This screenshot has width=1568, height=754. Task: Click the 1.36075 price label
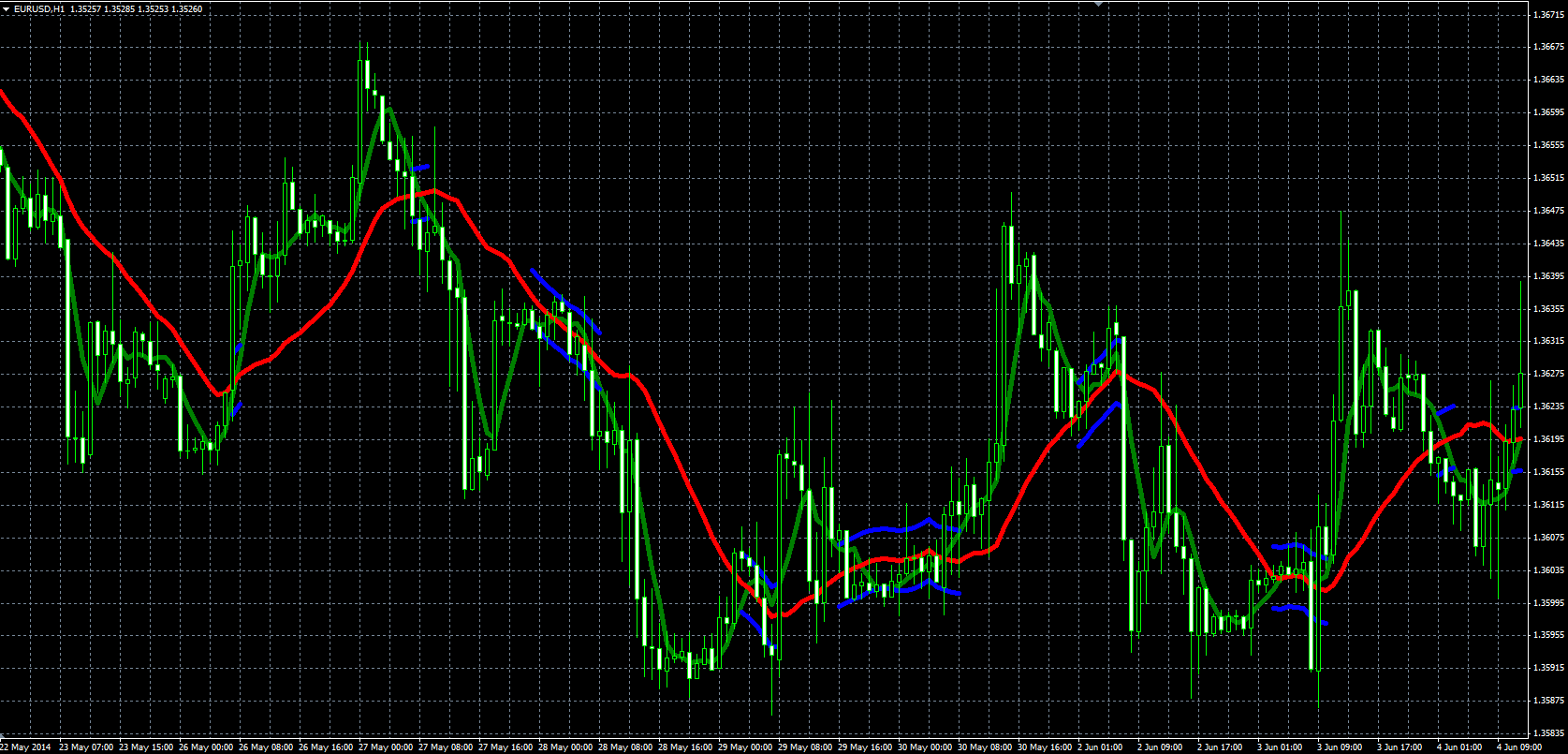point(1548,538)
